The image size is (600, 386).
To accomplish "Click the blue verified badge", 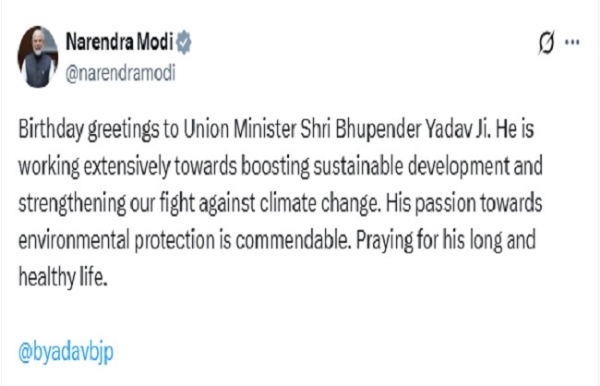I will tap(184, 42).
